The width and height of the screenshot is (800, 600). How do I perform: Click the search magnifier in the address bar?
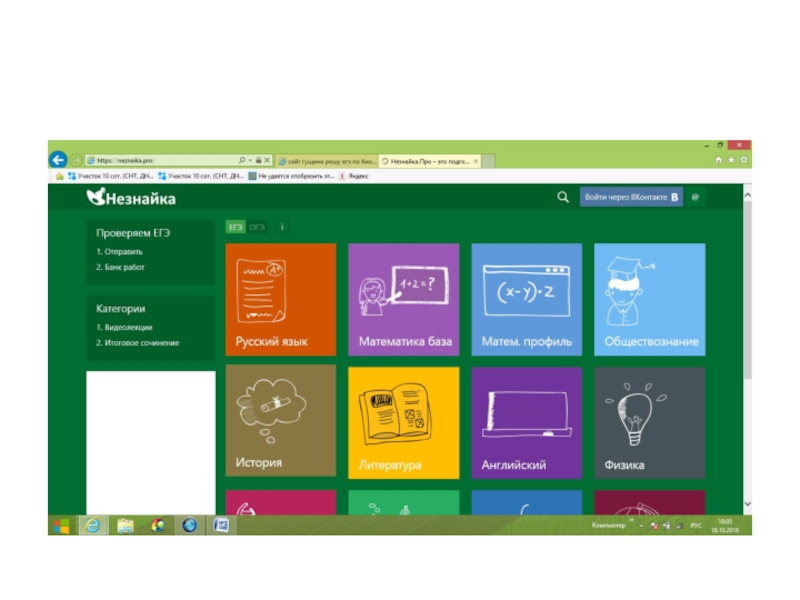(242, 160)
